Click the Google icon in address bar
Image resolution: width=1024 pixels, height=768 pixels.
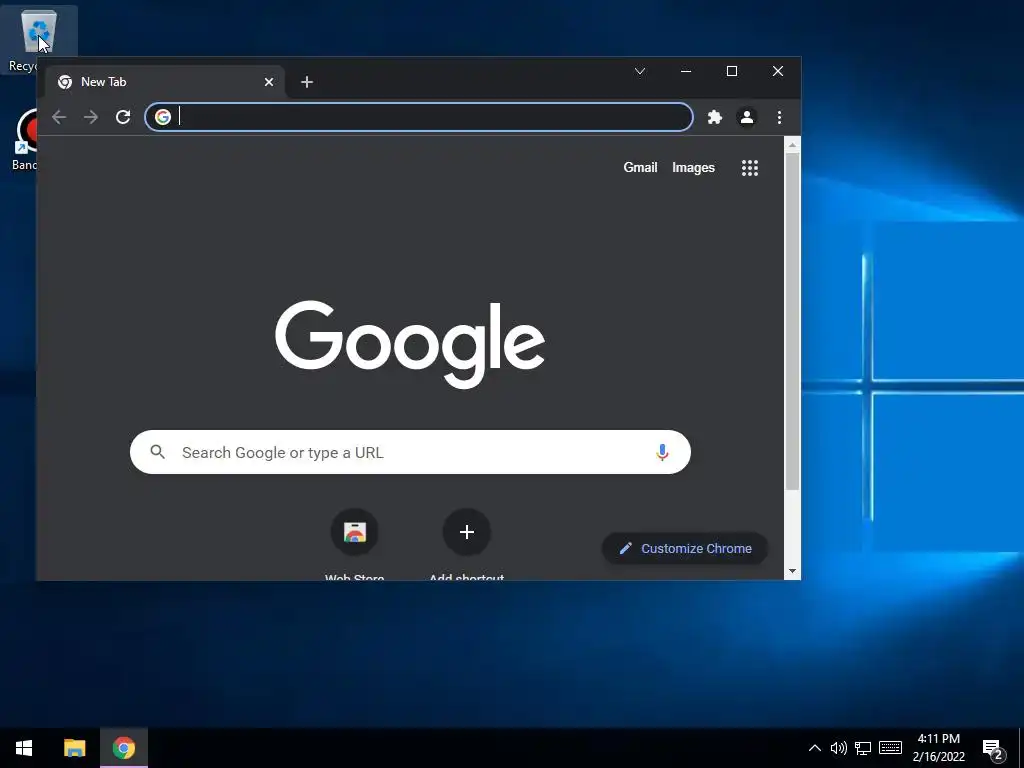click(x=163, y=117)
